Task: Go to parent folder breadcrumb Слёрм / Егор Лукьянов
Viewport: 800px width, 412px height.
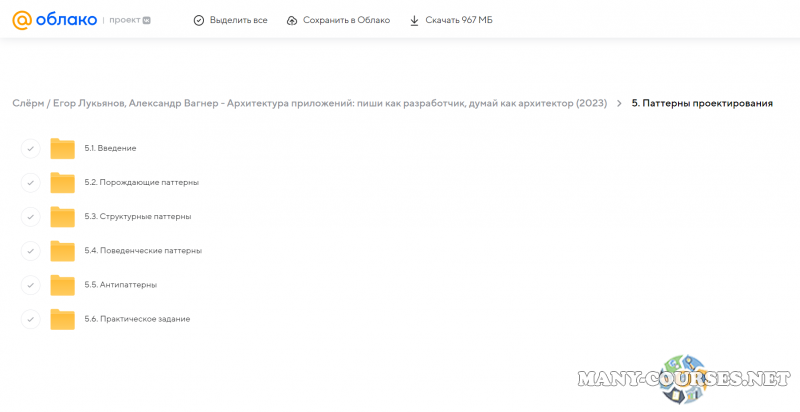Action: 309,103
